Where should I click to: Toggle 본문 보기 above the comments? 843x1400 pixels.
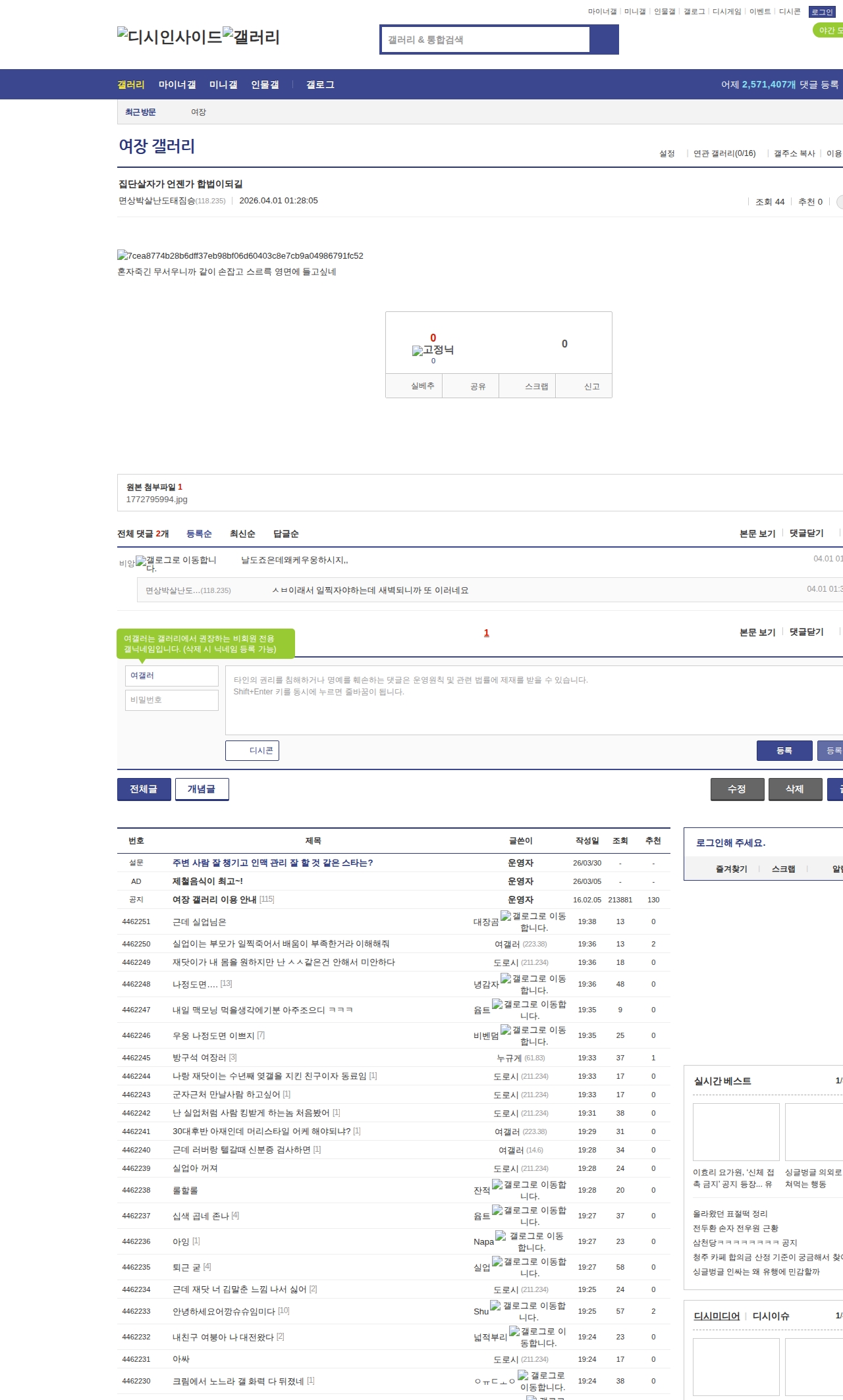757,533
